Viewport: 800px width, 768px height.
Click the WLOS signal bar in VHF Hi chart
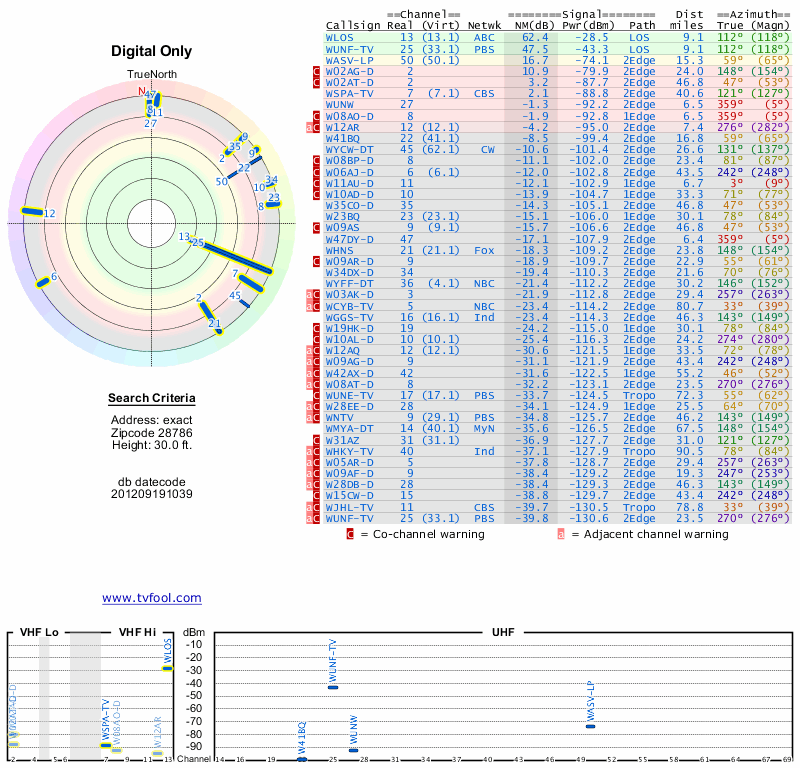pyautogui.click(x=168, y=668)
